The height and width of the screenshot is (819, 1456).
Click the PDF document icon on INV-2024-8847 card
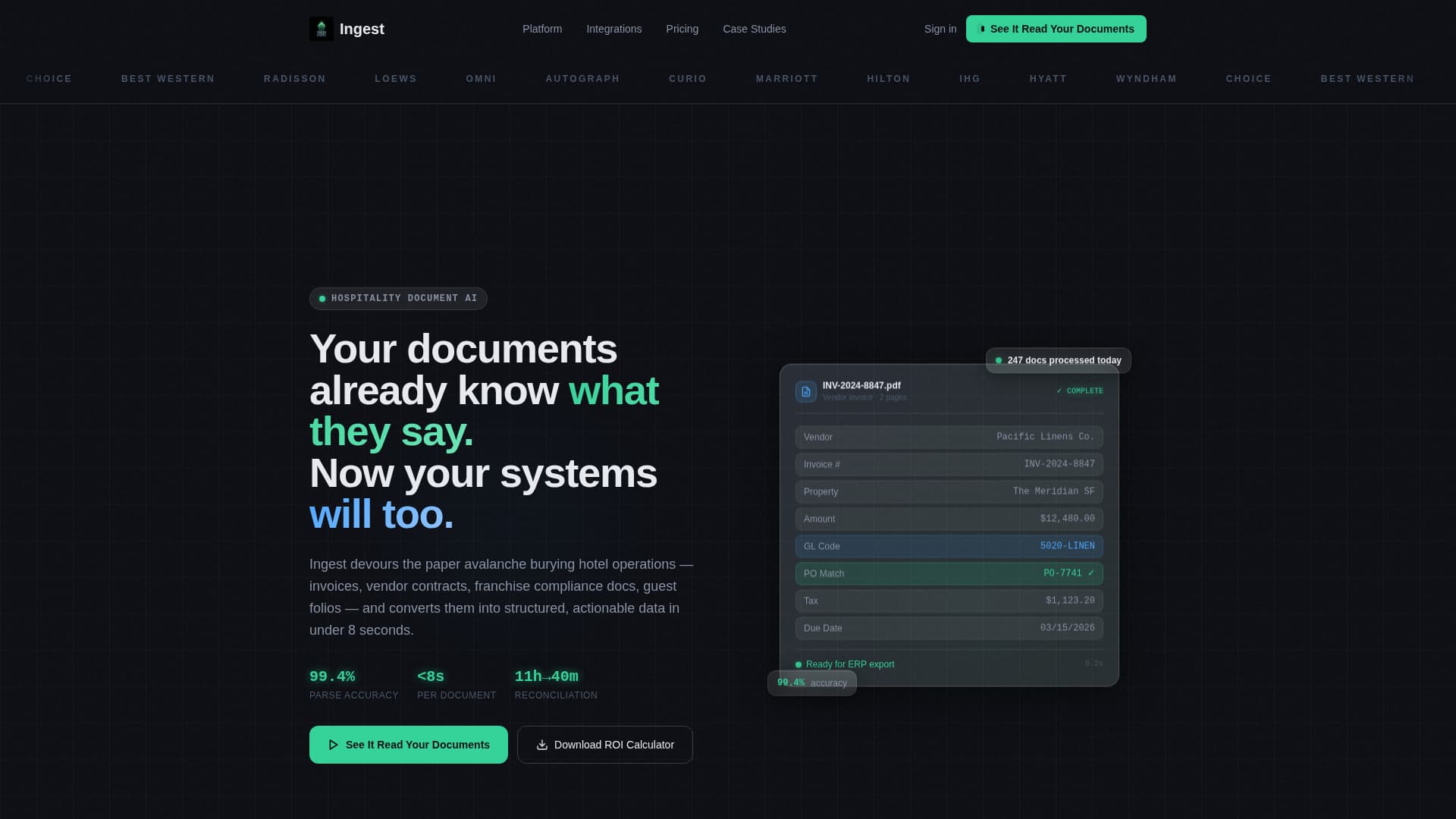(805, 391)
